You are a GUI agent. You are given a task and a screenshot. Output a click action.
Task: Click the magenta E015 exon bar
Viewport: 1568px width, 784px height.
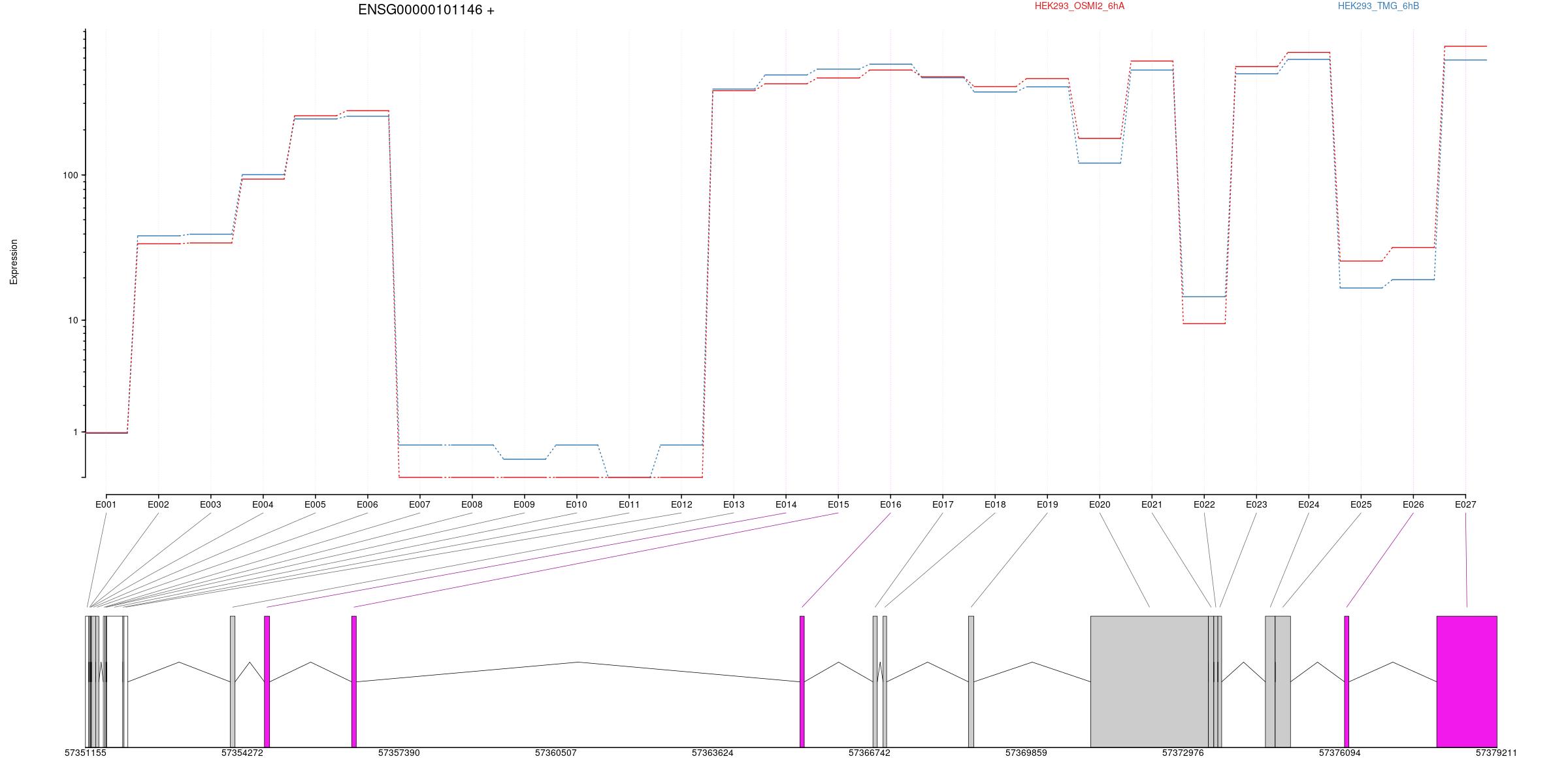pos(354,681)
